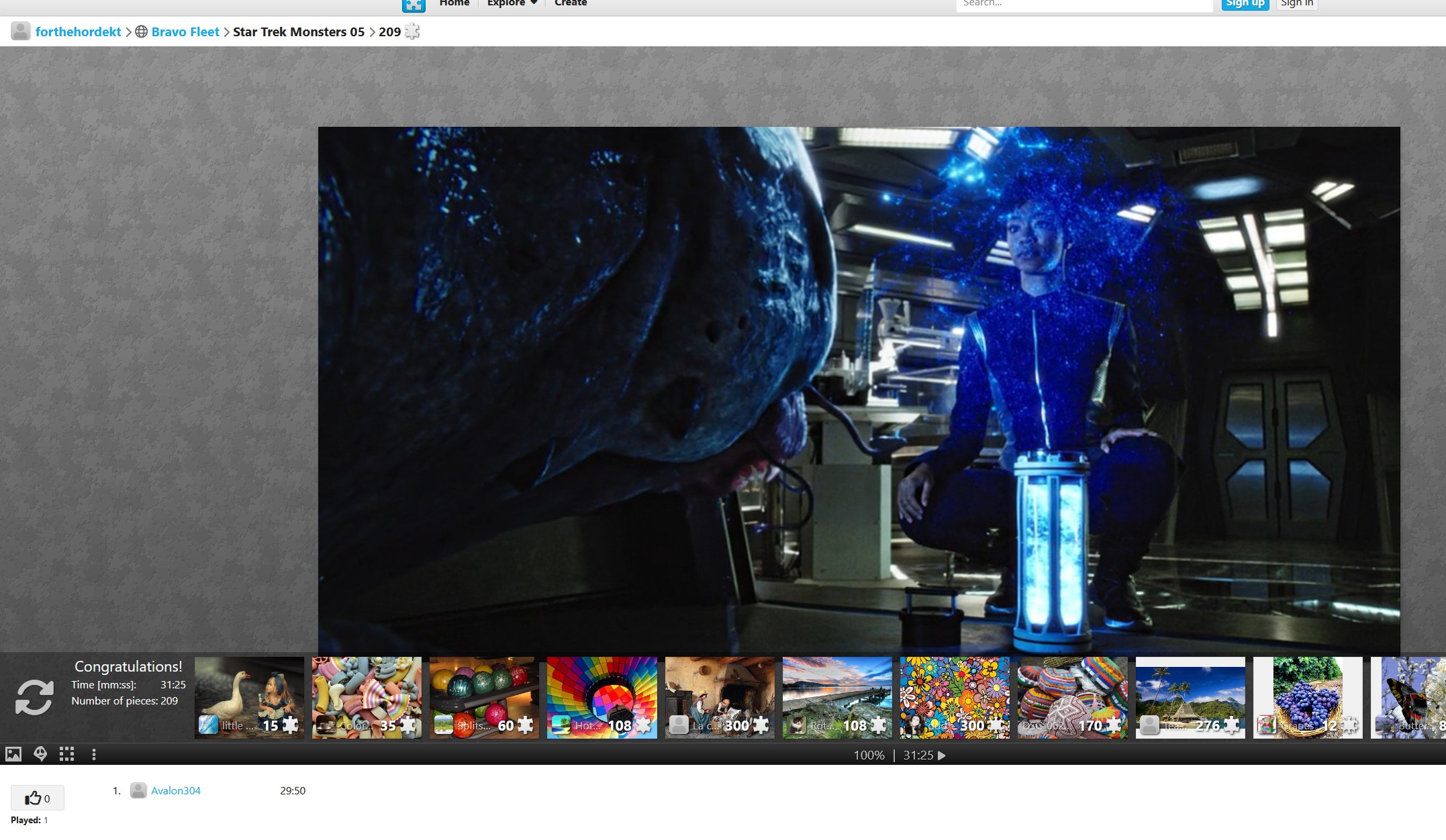This screenshot has height=840, width=1446.
Task: Click the Star Trek Monsters 05 title text
Action: click(x=299, y=32)
